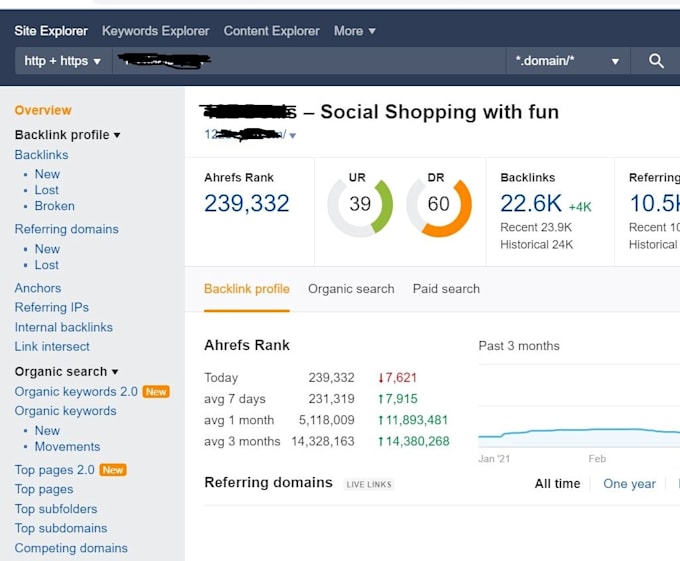Open the http + https protocol dropdown
680x561 pixels.
[x=63, y=61]
